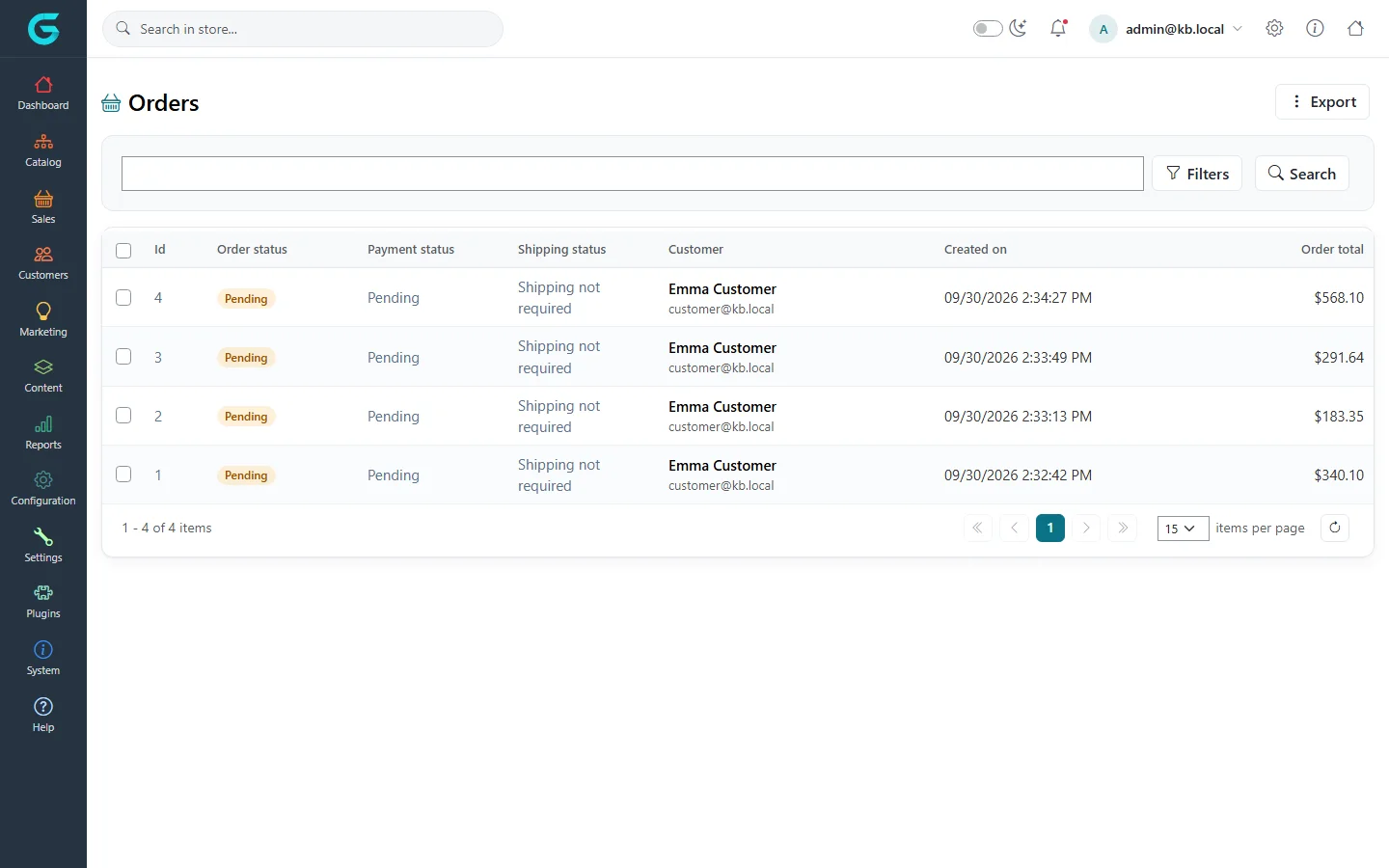Open the Plugins section

coord(43,602)
